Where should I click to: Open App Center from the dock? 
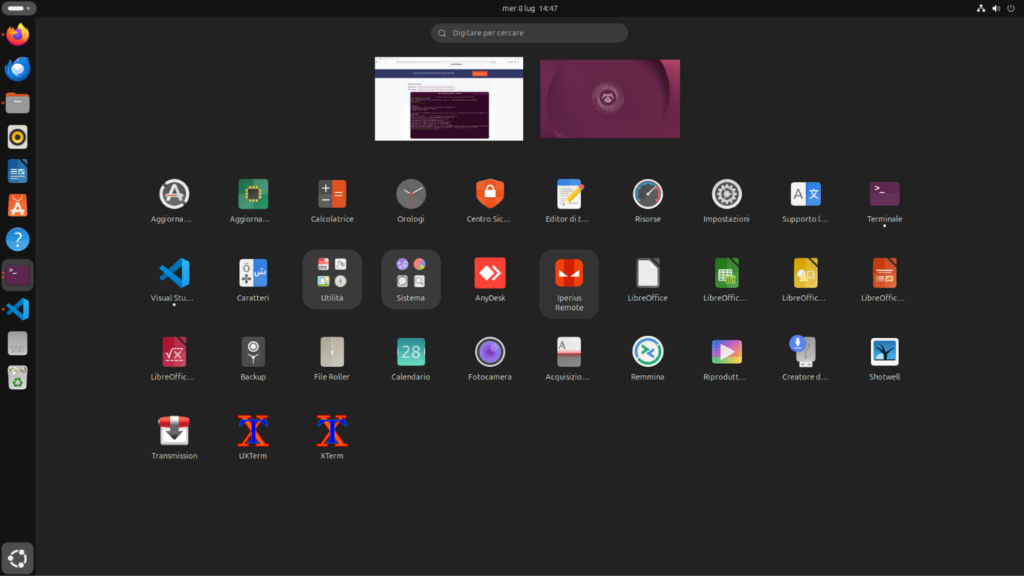tap(18, 206)
